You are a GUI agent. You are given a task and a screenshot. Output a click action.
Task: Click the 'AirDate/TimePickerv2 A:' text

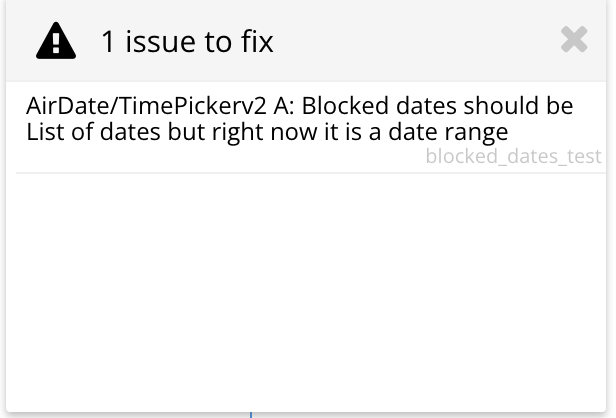(160, 106)
